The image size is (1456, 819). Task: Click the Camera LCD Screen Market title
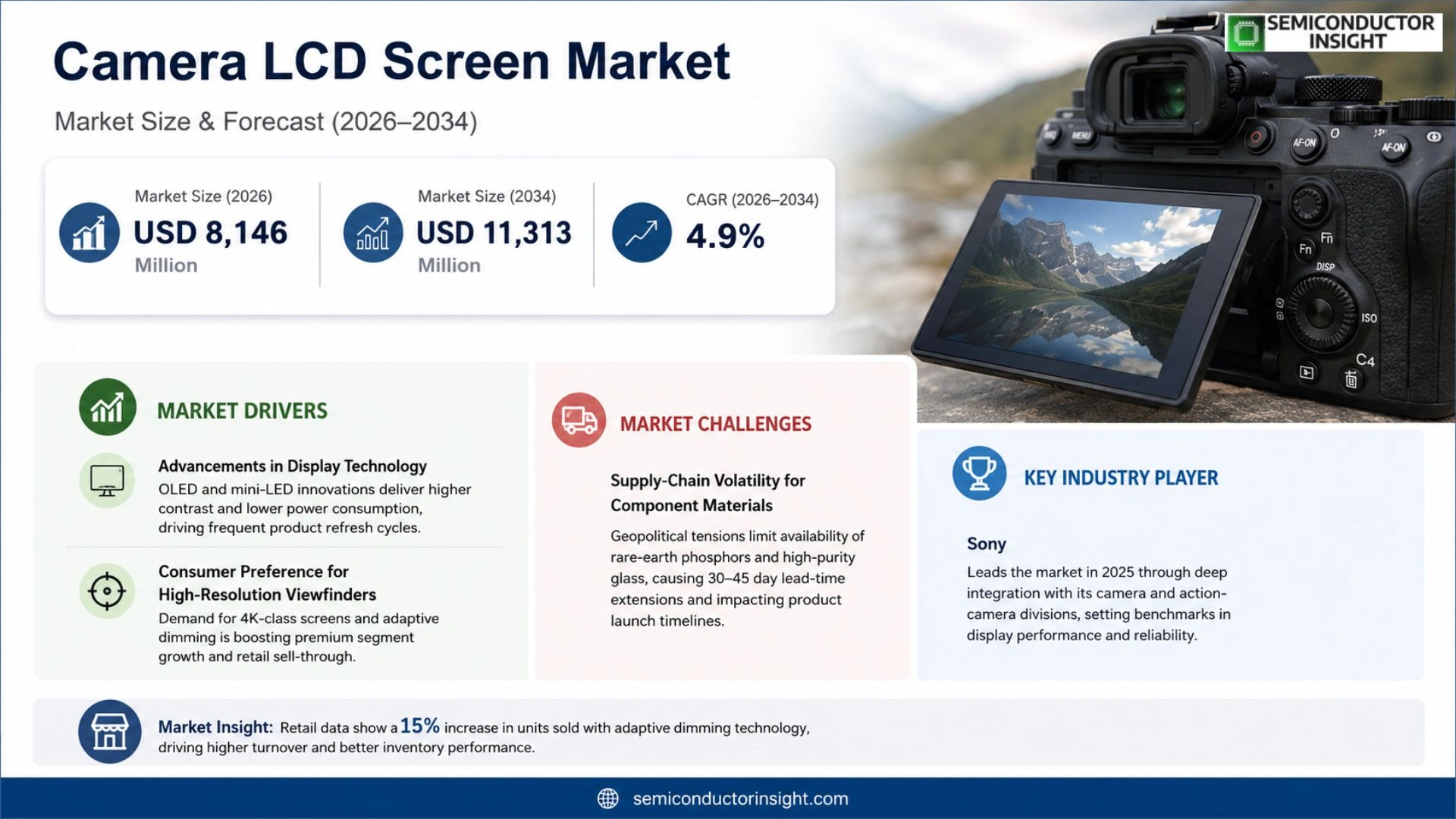click(391, 61)
